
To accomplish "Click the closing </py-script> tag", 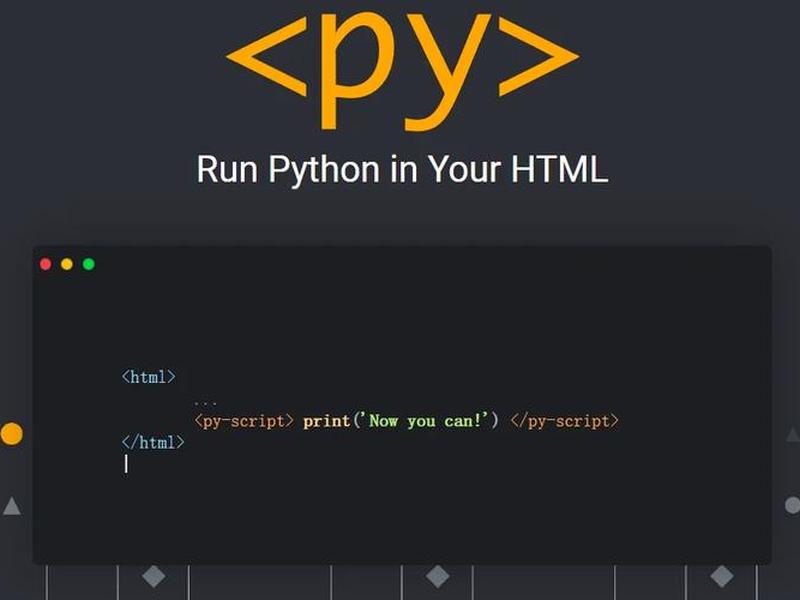I will pyautogui.click(x=564, y=421).
